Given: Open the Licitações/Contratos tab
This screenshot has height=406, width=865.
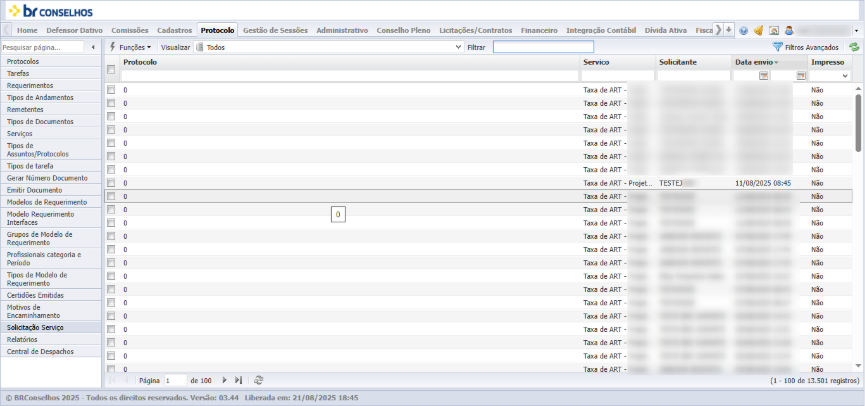Looking at the screenshot, I should [476, 30].
